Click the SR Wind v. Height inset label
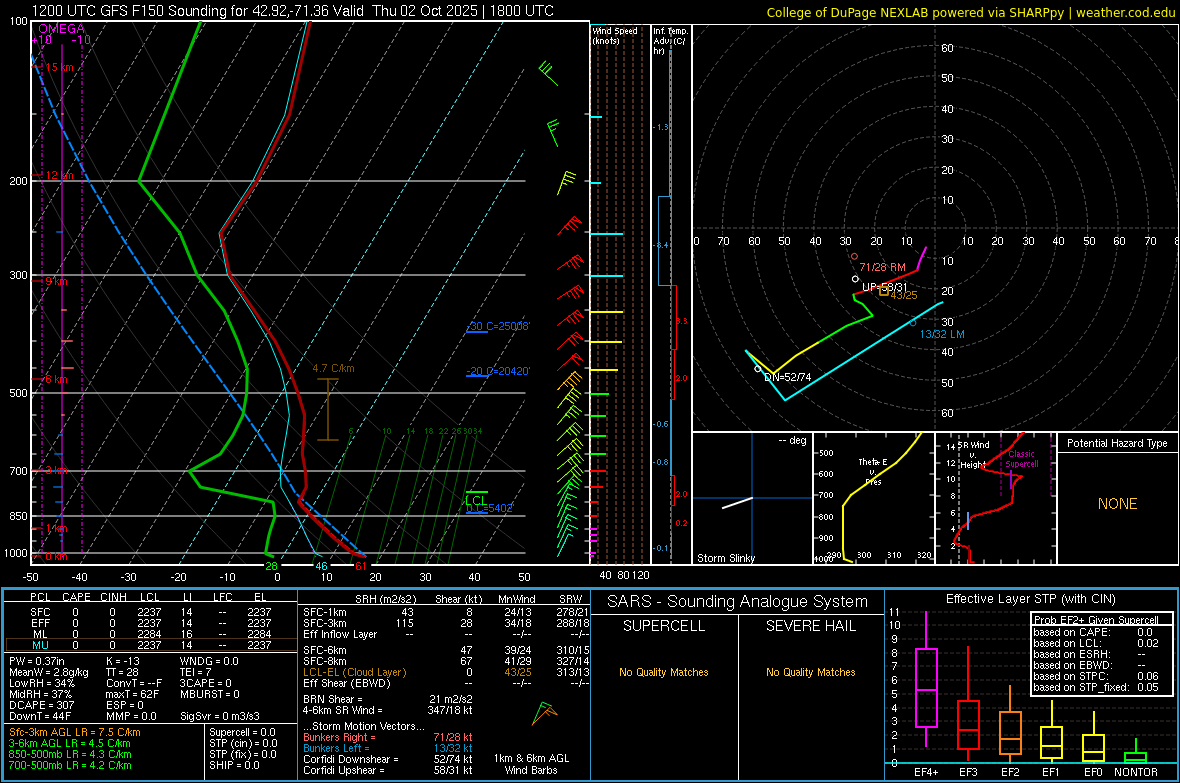 tap(974, 455)
